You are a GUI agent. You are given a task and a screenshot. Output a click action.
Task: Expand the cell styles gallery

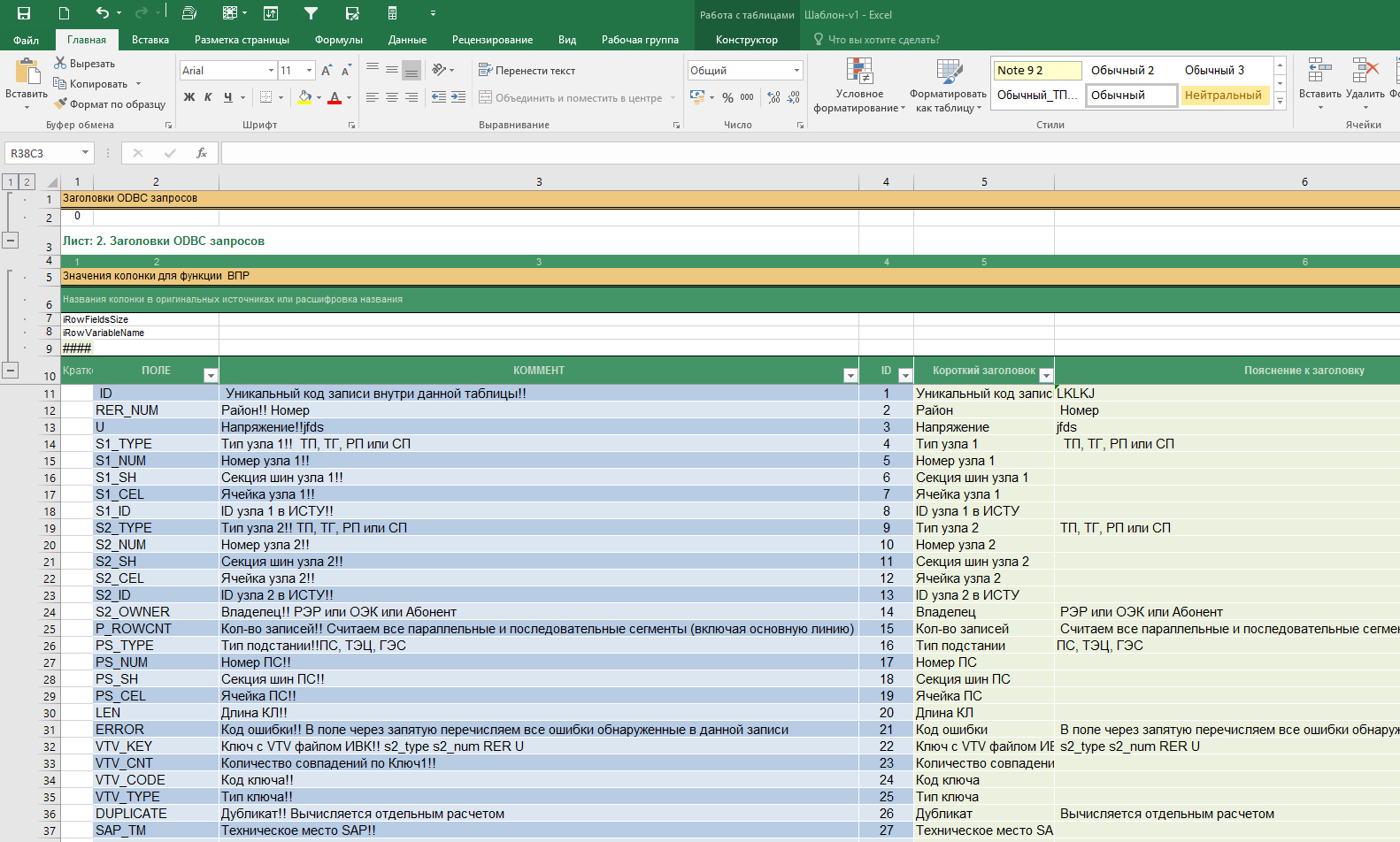[x=1280, y=102]
